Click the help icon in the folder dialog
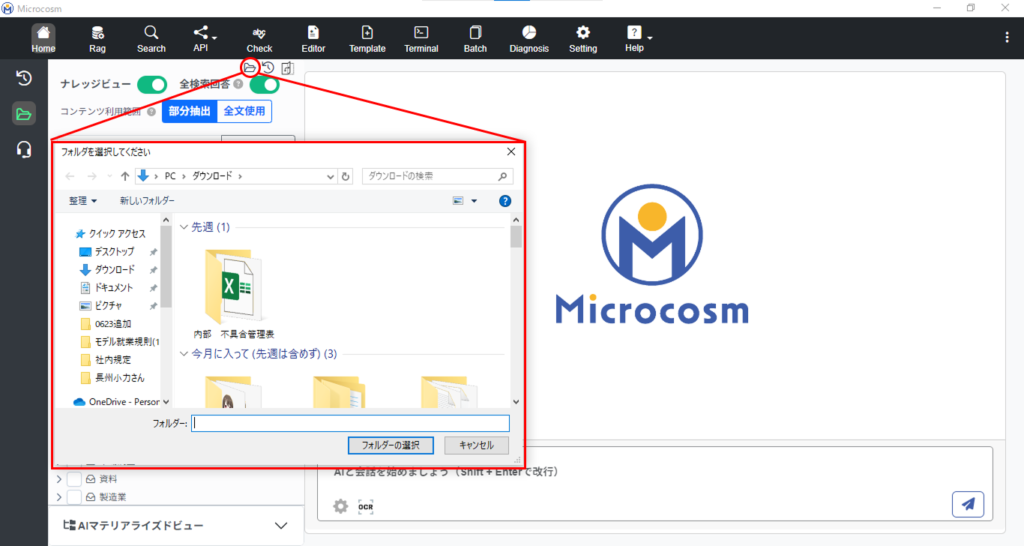This screenshot has height=546, width=1024. (505, 201)
